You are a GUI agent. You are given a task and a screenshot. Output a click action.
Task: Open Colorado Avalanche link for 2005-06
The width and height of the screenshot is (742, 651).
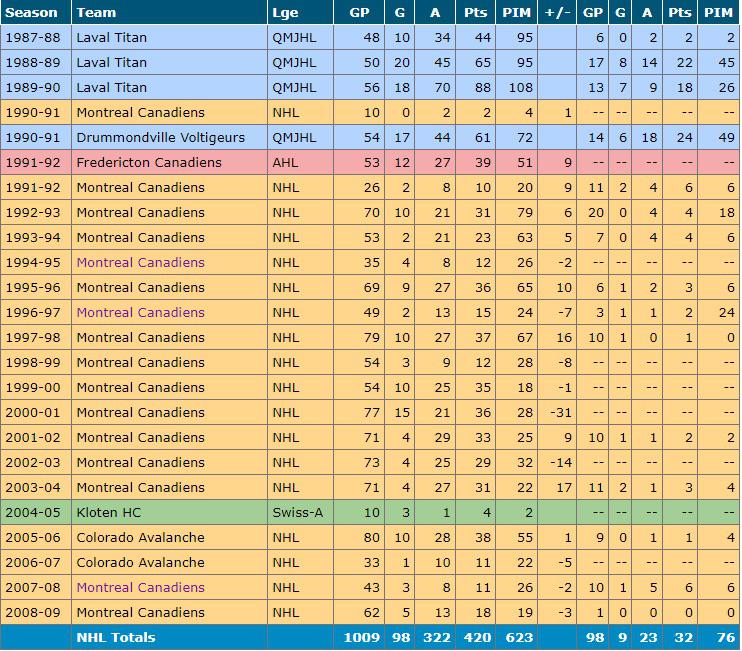(140, 537)
